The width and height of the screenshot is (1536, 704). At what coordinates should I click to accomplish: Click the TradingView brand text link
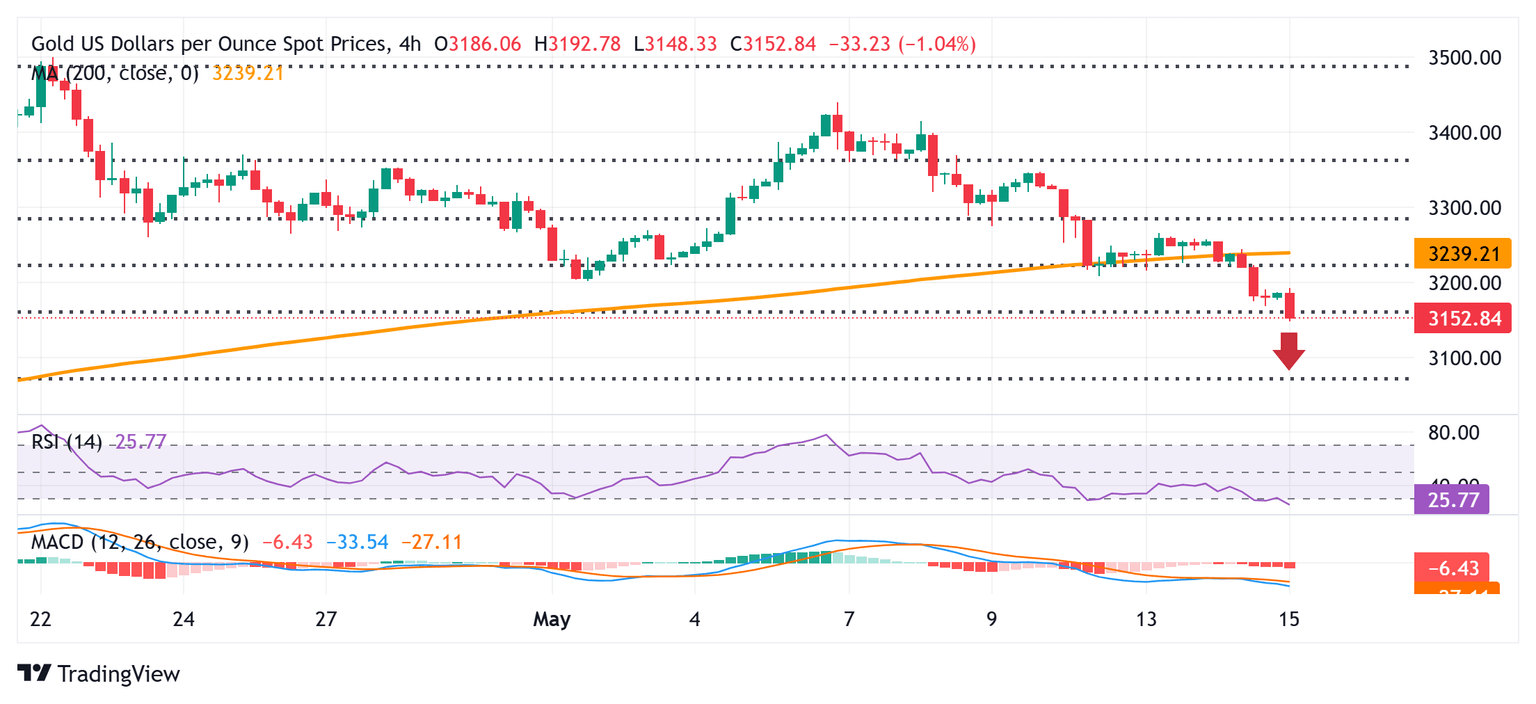pos(118,674)
